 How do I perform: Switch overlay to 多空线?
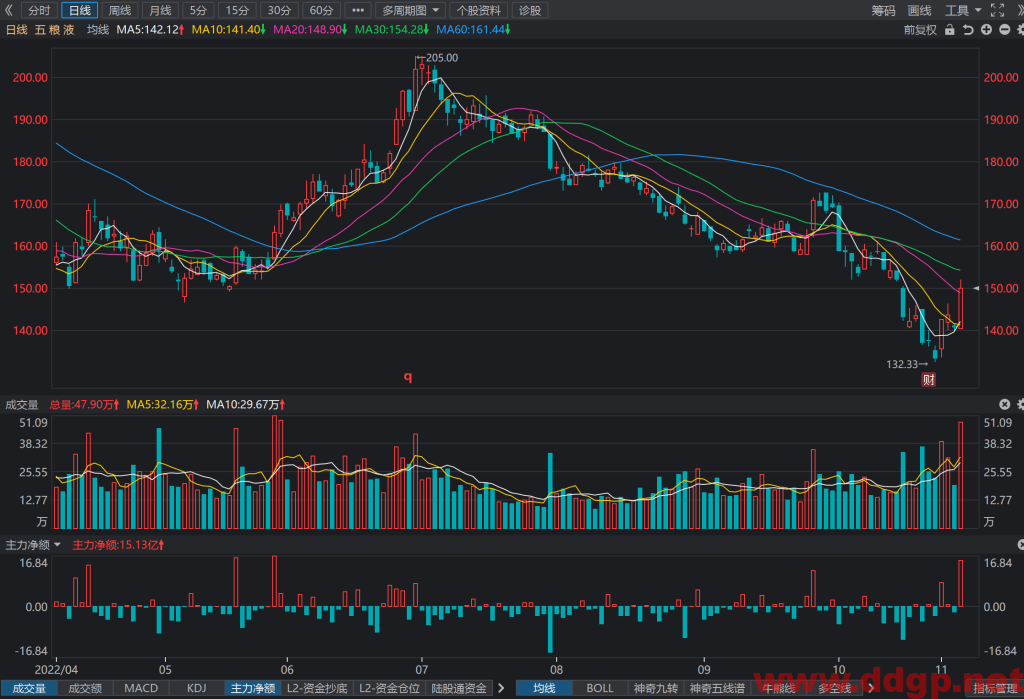(x=835, y=688)
